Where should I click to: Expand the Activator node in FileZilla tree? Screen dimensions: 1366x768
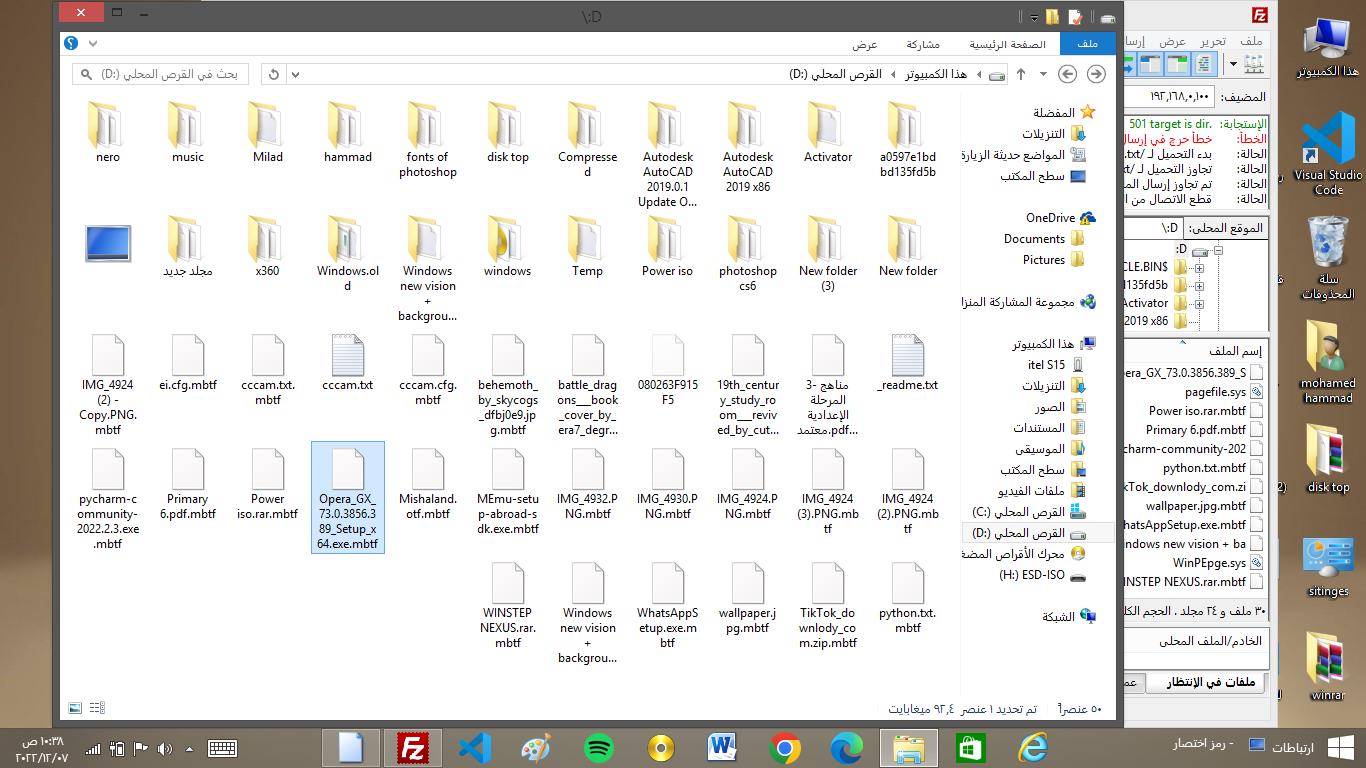click(x=1199, y=303)
